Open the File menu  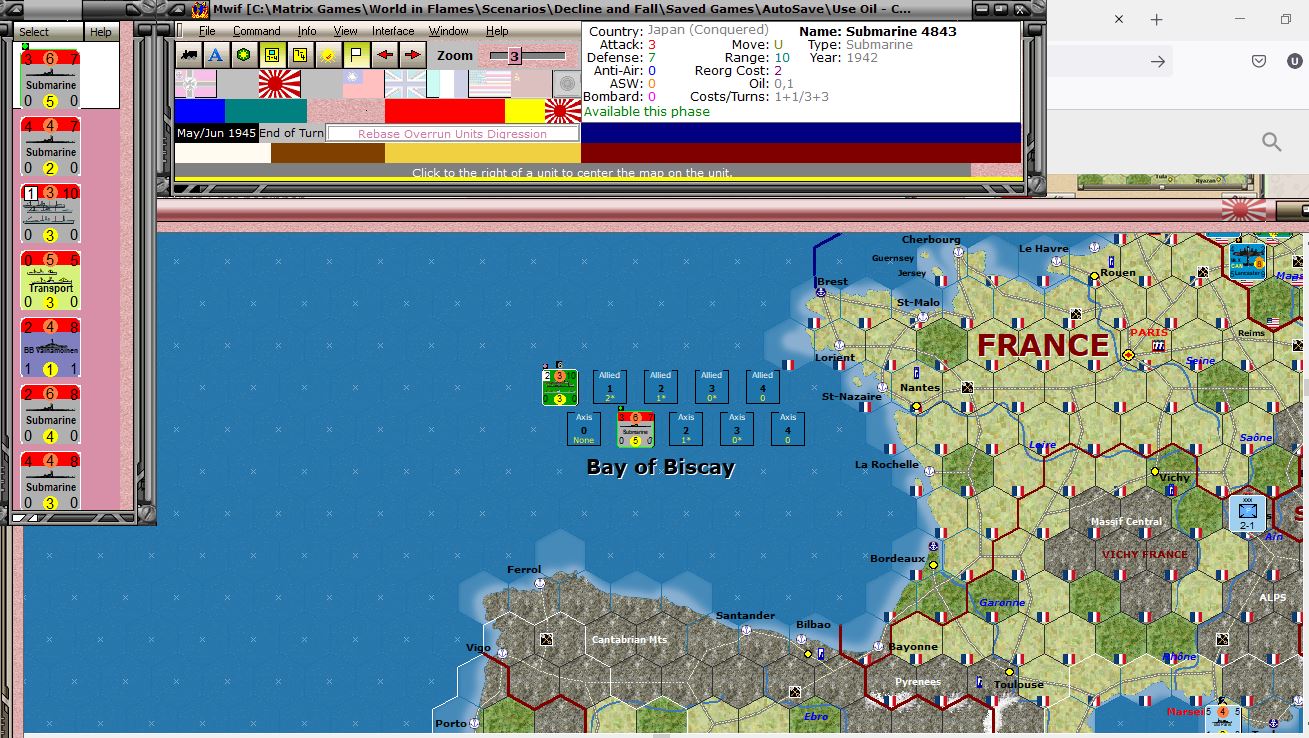pyautogui.click(x=207, y=31)
